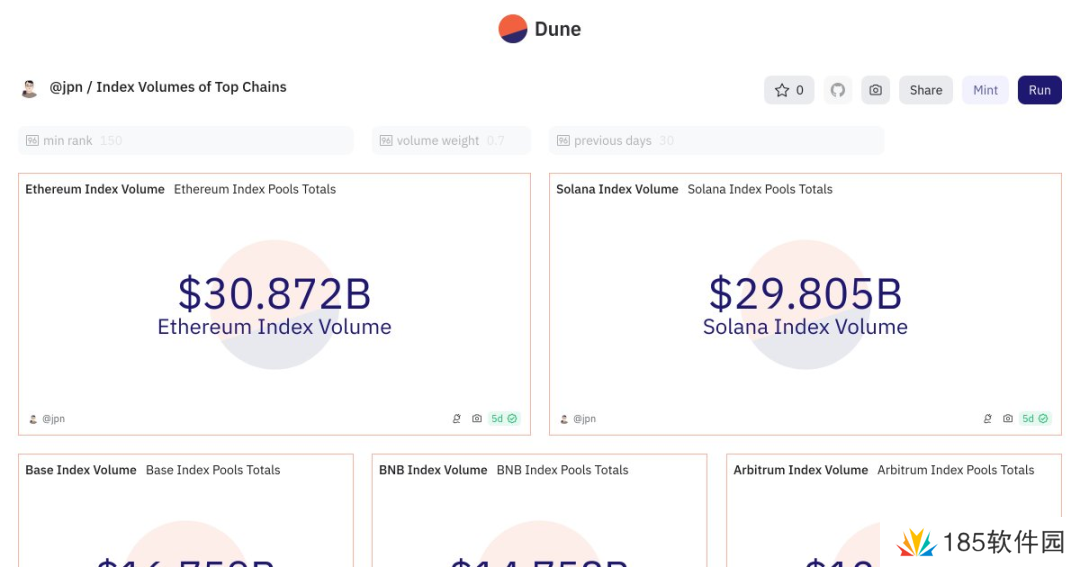1080x567 pixels.
Task: Open query icon in Solana panel footer
Action: point(988,419)
